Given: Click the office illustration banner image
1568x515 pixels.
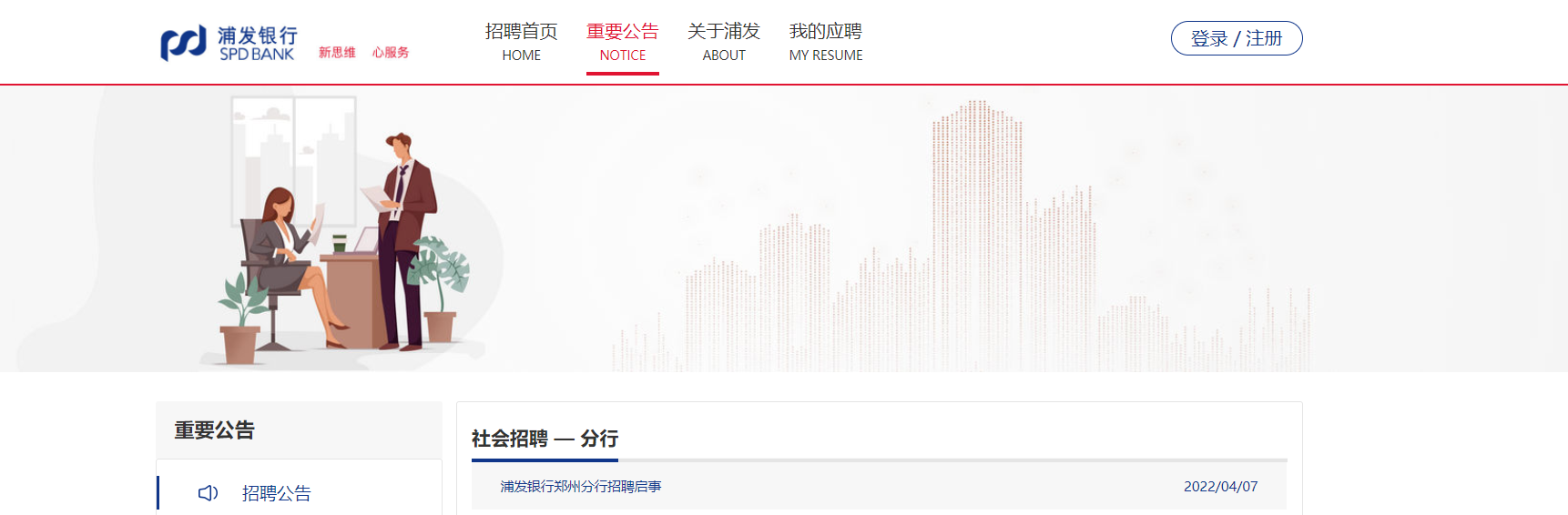Looking at the screenshot, I should pyautogui.click(x=784, y=228).
